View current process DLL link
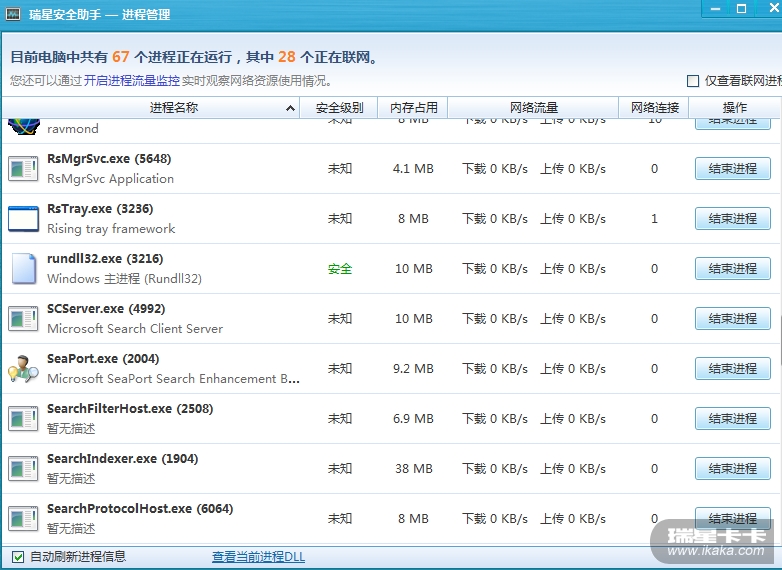This screenshot has height=570, width=782. click(258, 557)
